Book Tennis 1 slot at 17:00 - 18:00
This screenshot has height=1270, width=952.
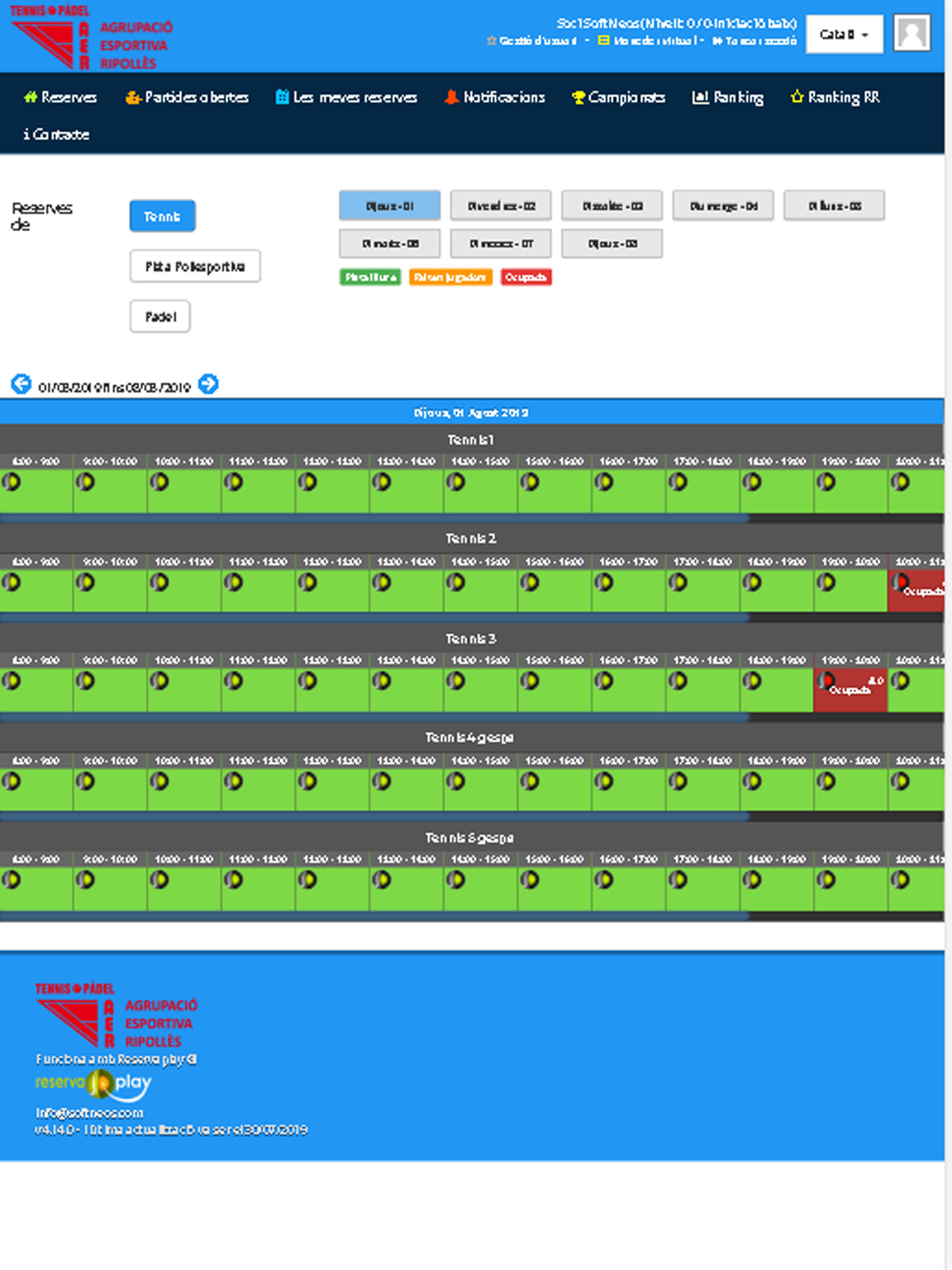(703, 491)
